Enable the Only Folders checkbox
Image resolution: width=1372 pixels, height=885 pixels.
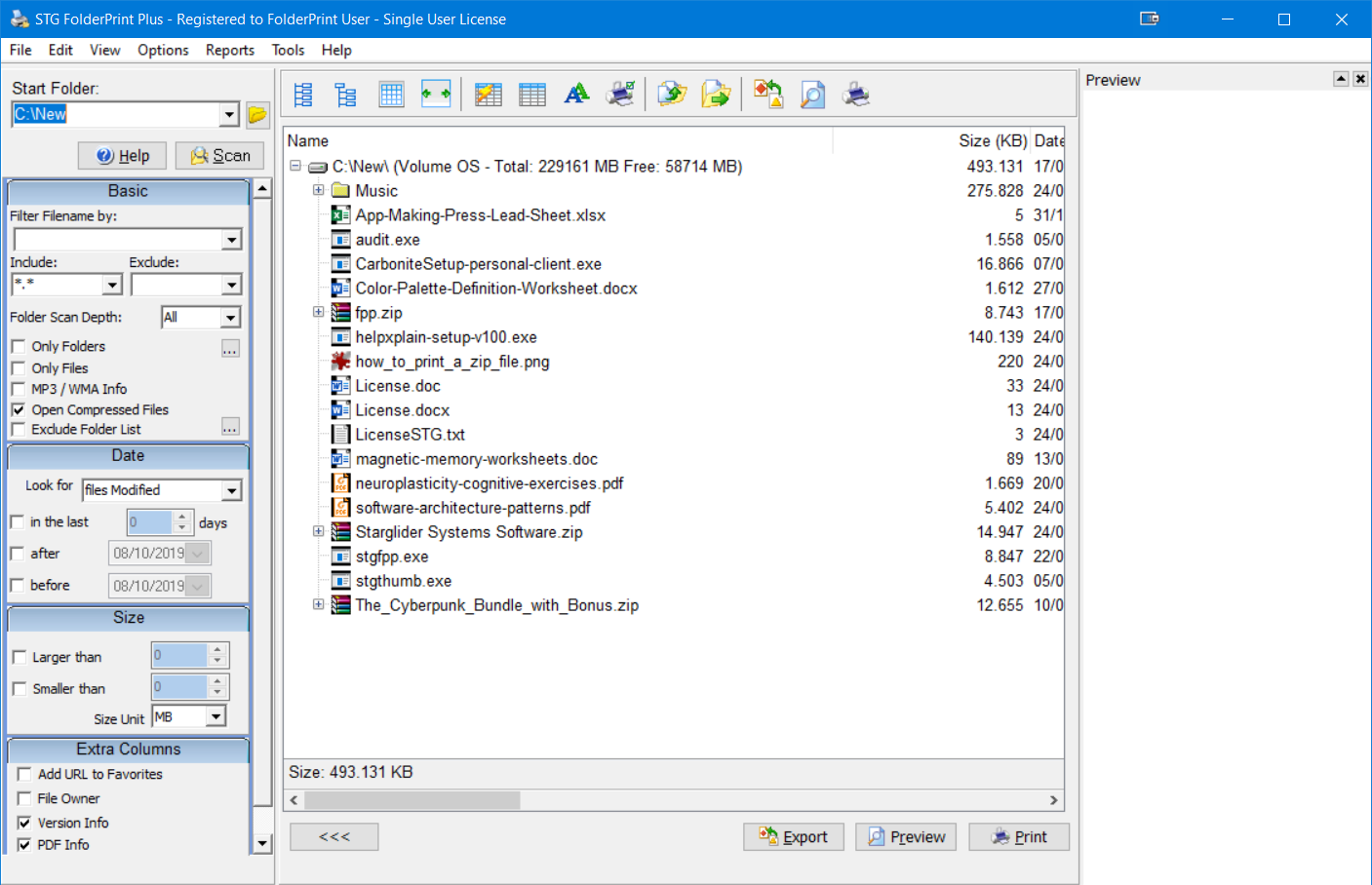(19, 346)
